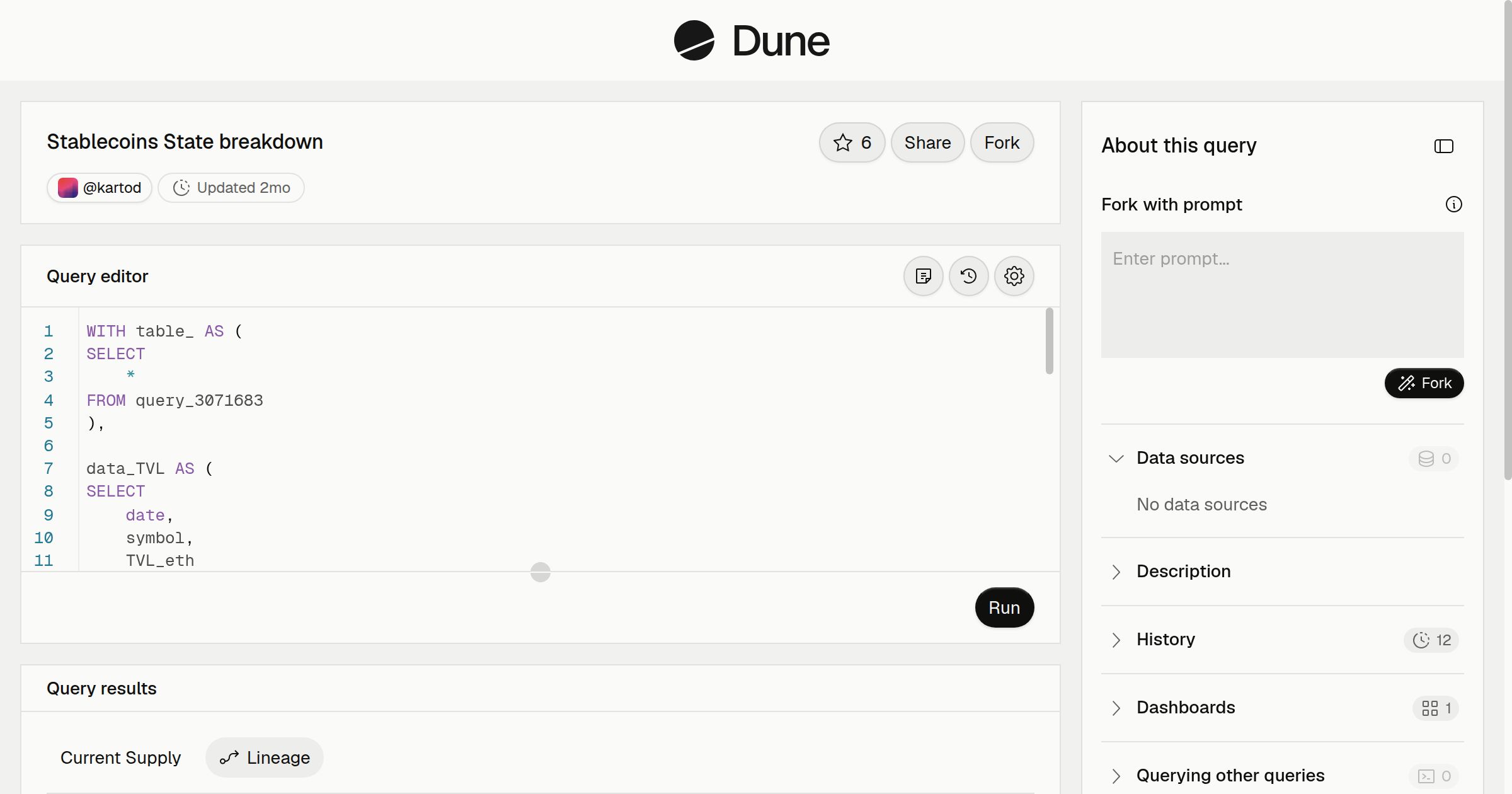Click the Updated 2mo badge
This screenshot has width=1512, height=794.
[231, 188]
